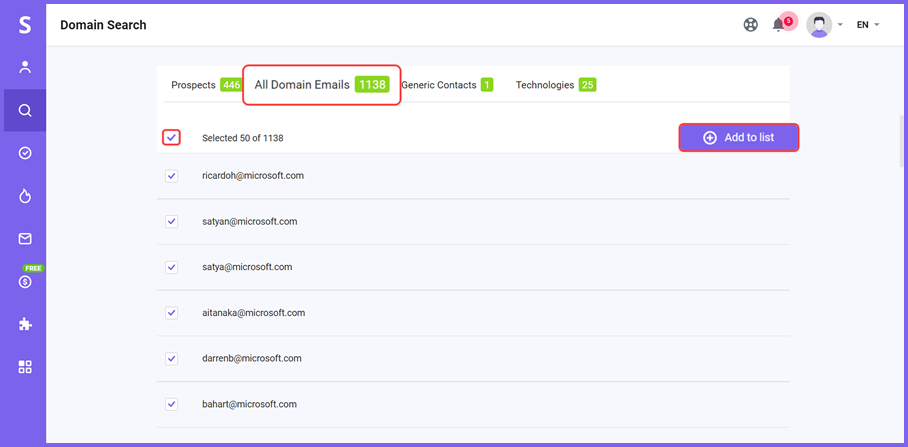Click aitanaka@microsoft.com email text
Screen dimensions: 908x447
[254, 313]
